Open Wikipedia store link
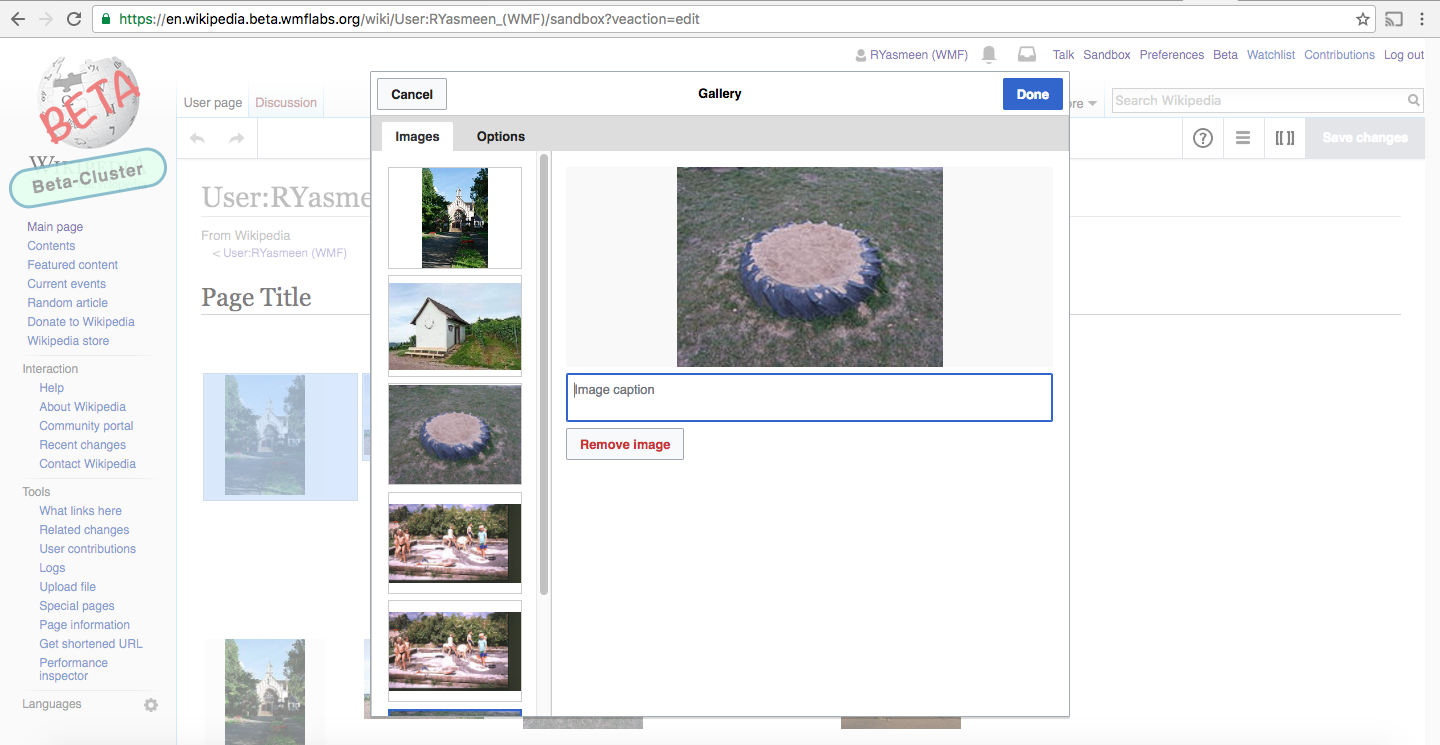 pyautogui.click(x=68, y=341)
